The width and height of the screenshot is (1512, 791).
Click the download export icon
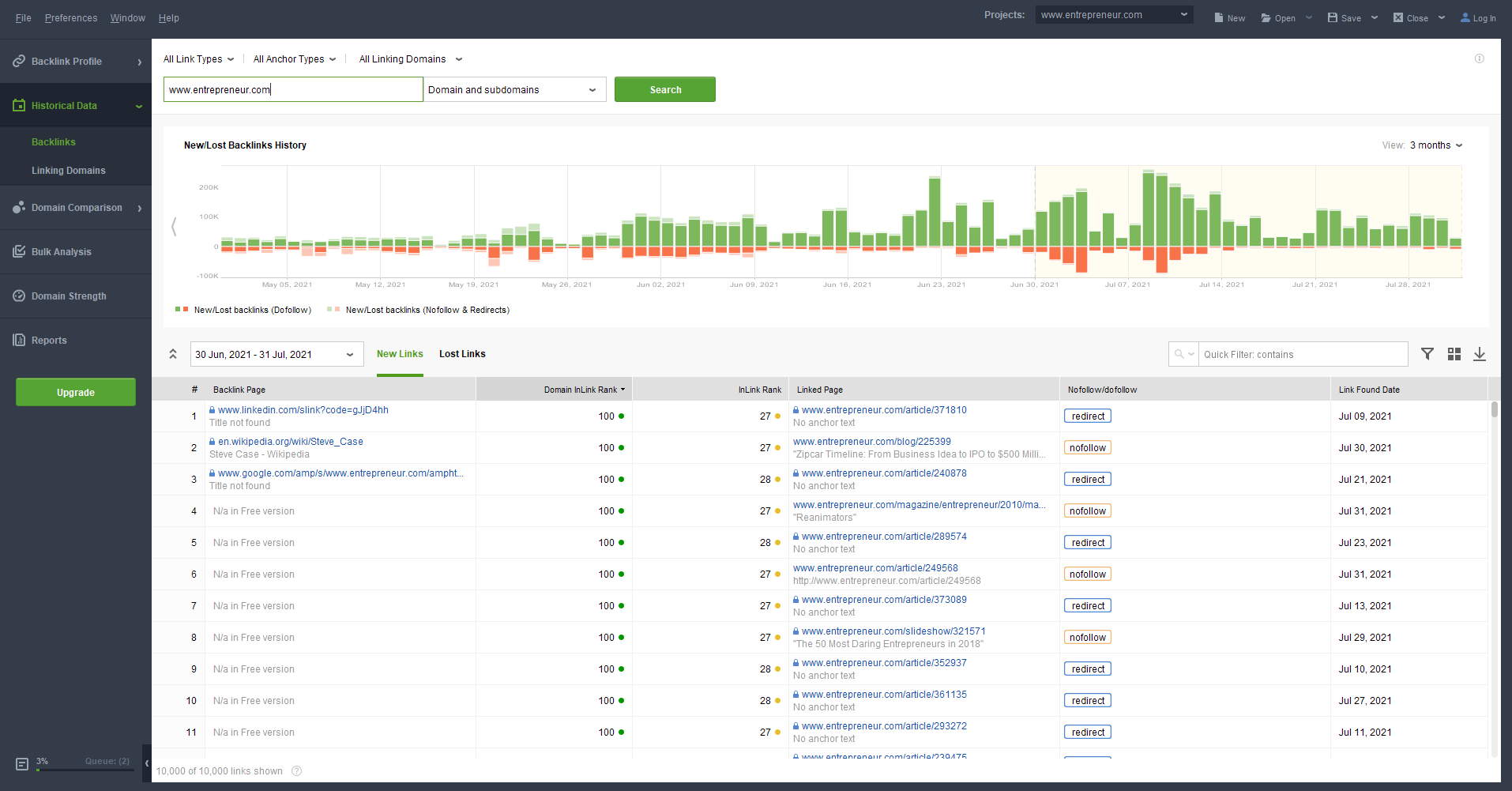1480,354
